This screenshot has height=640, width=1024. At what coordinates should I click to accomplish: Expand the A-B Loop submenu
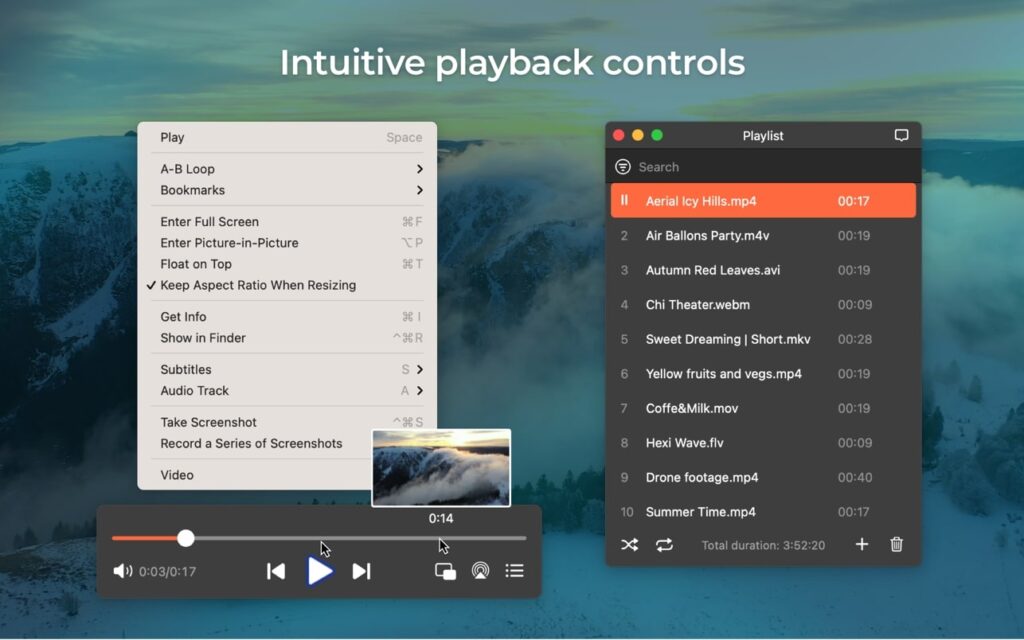pos(186,168)
